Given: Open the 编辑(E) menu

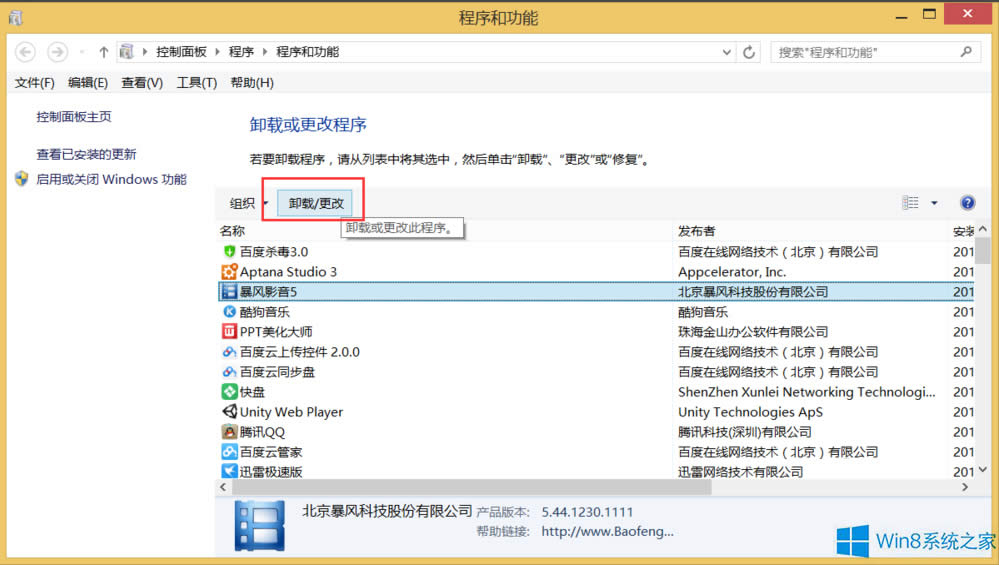Looking at the screenshot, I should [88, 83].
